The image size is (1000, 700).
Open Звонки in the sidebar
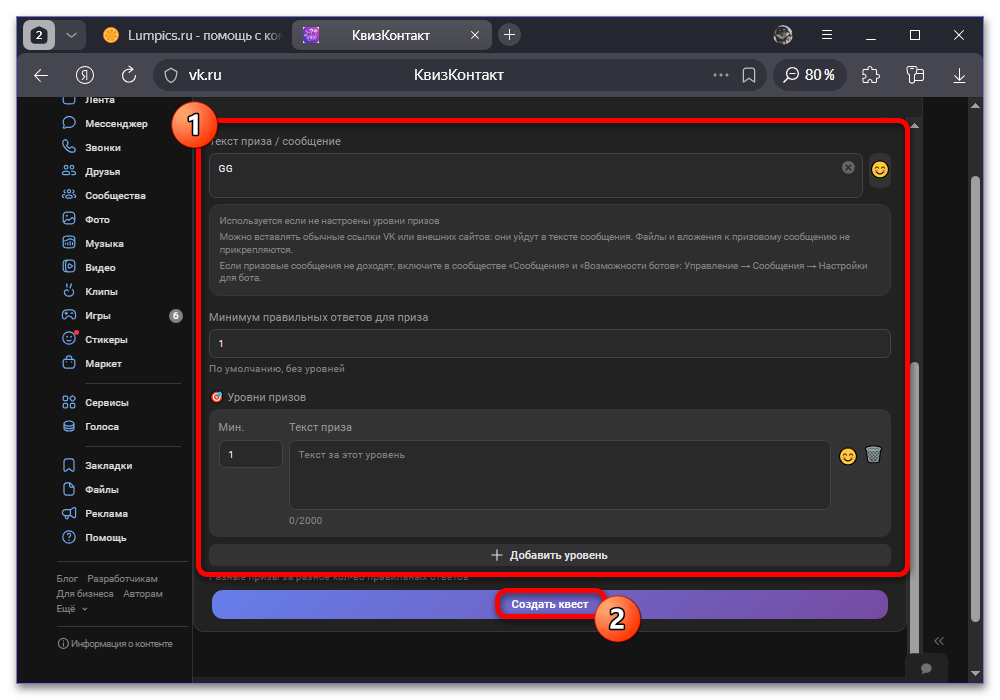pyautogui.click(x=92, y=147)
